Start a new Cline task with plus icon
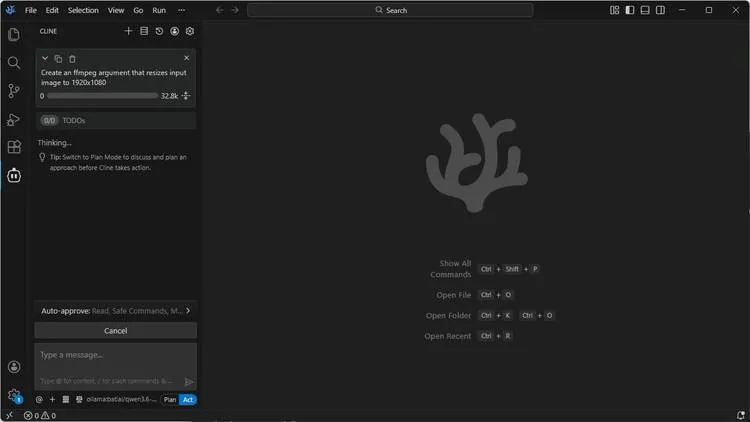 click(128, 31)
